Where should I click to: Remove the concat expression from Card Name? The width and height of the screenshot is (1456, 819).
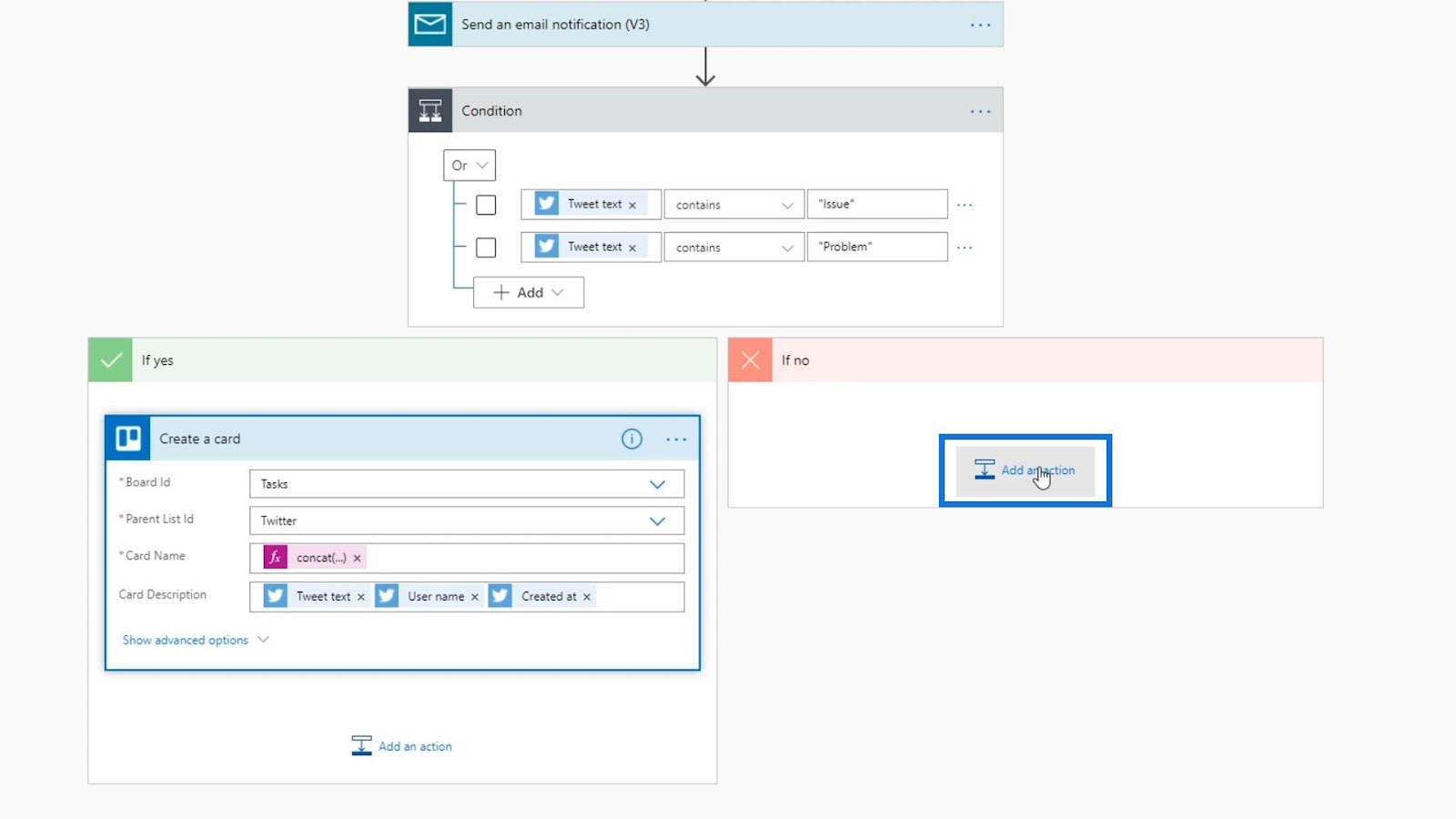point(357,558)
